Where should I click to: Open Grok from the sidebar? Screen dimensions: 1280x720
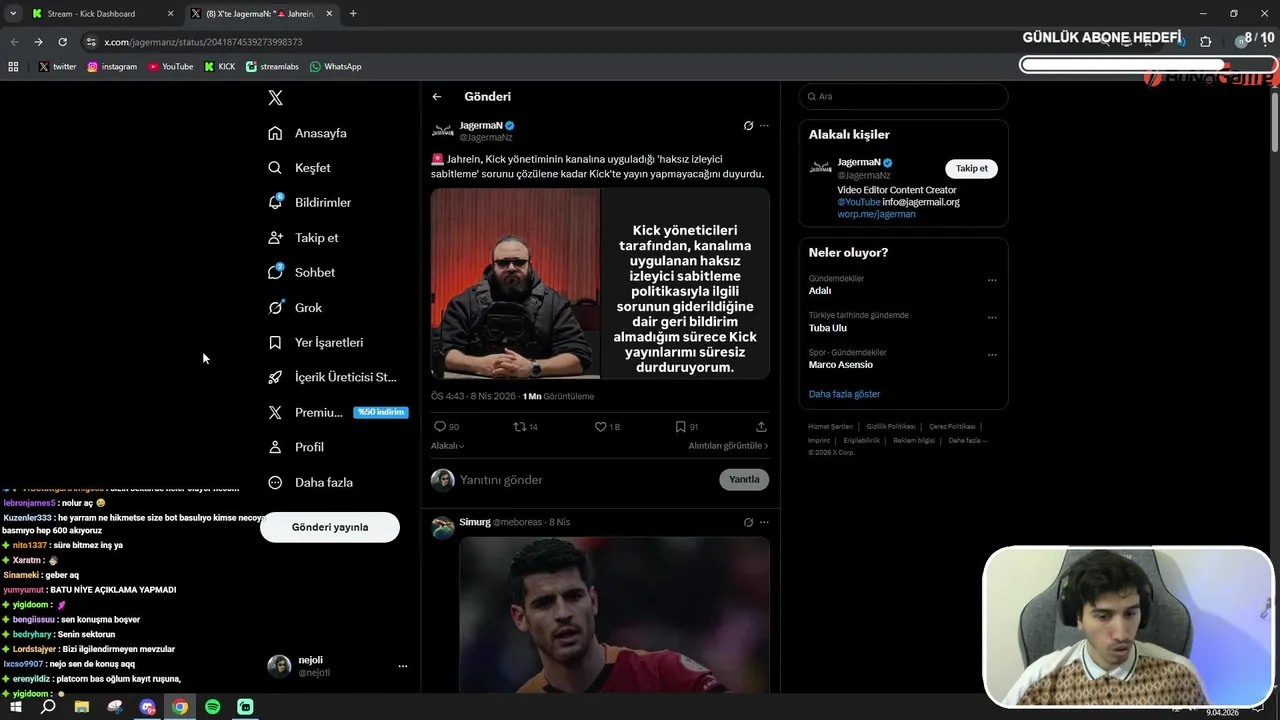tap(295, 308)
